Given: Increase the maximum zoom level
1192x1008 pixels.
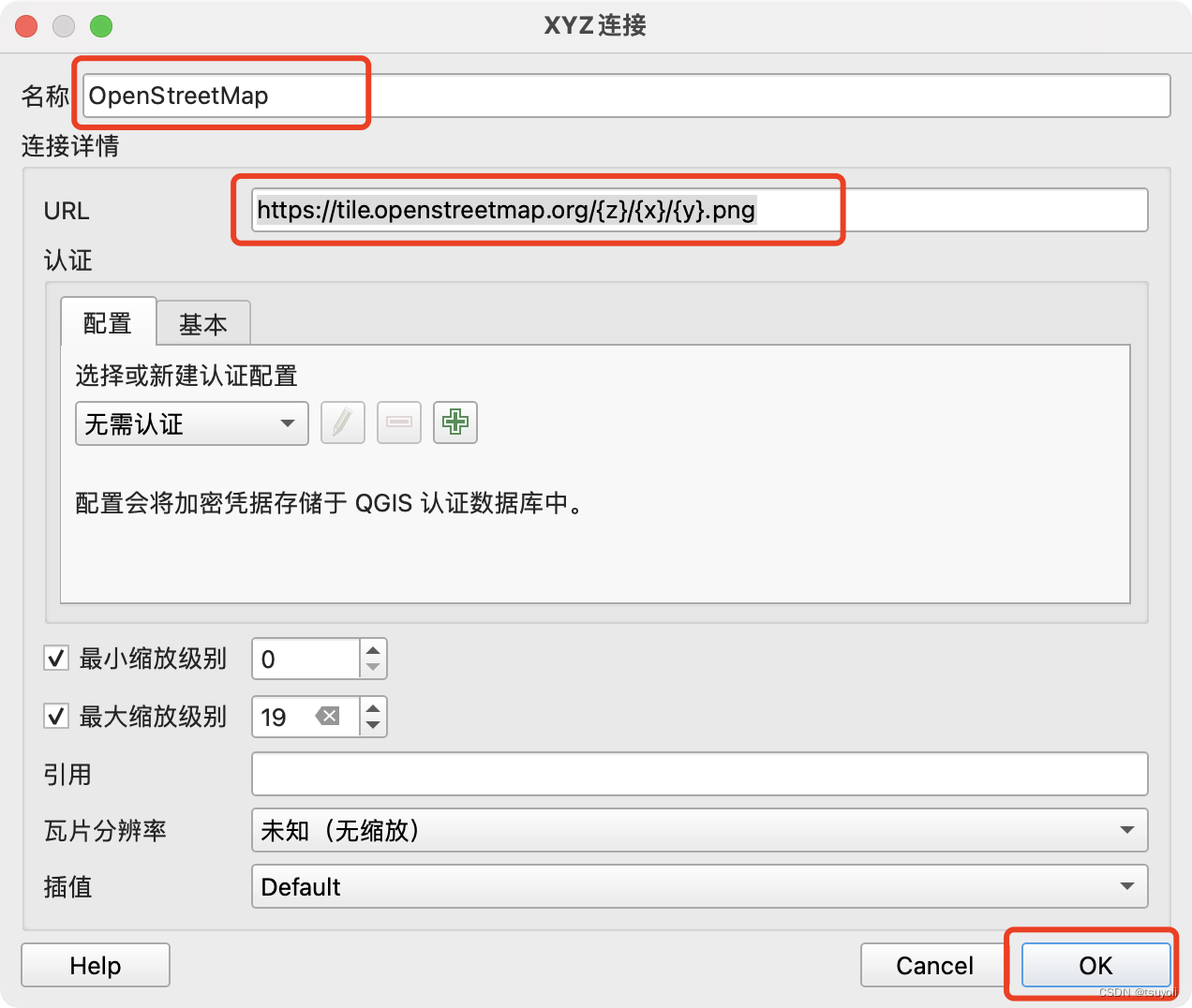Looking at the screenshot, I should tap(373, 707).
